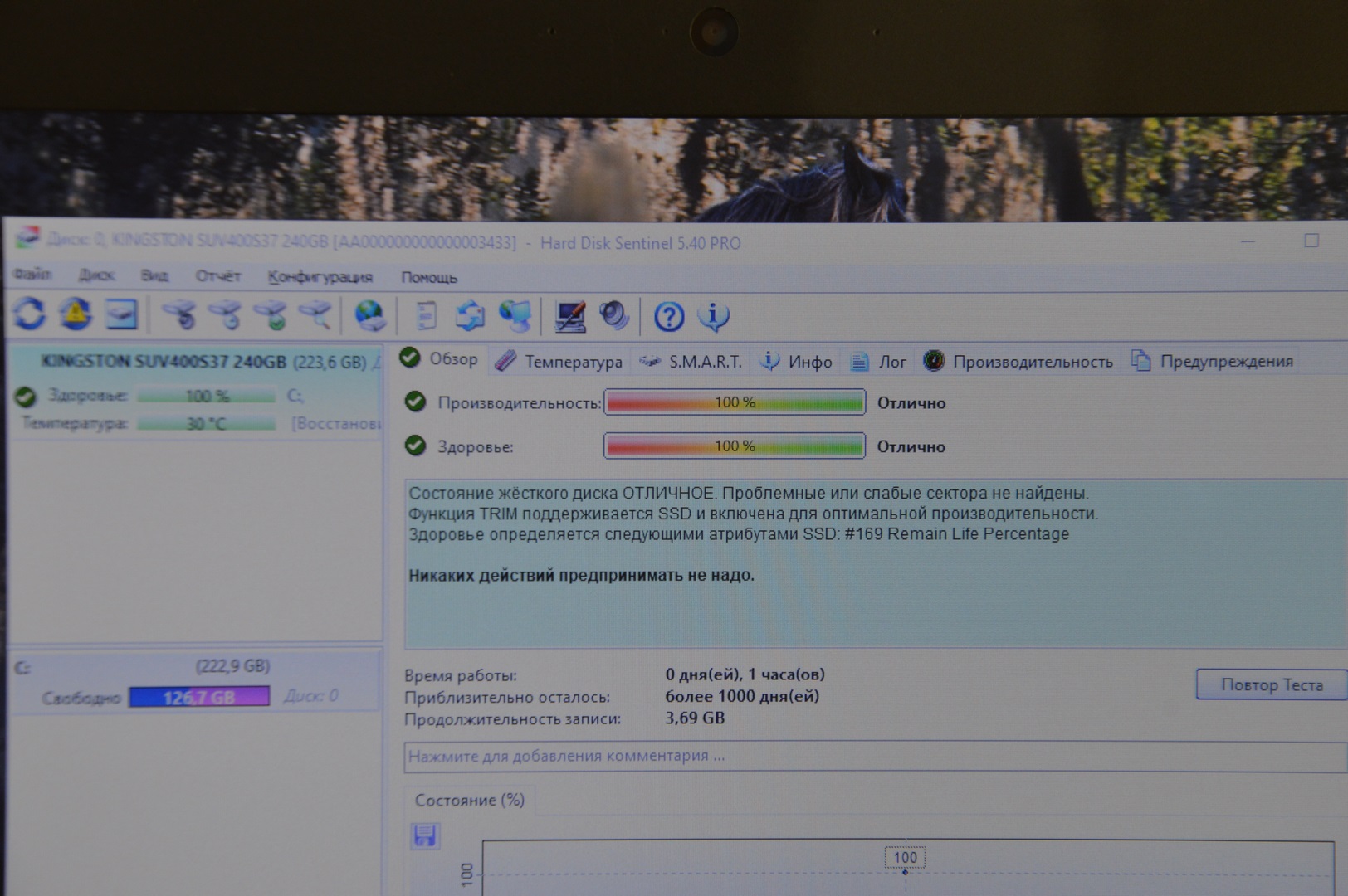1348x896 pixels.
Task: Click the '[Восстанов' text in disk panel
Action: tap(335, 424)
